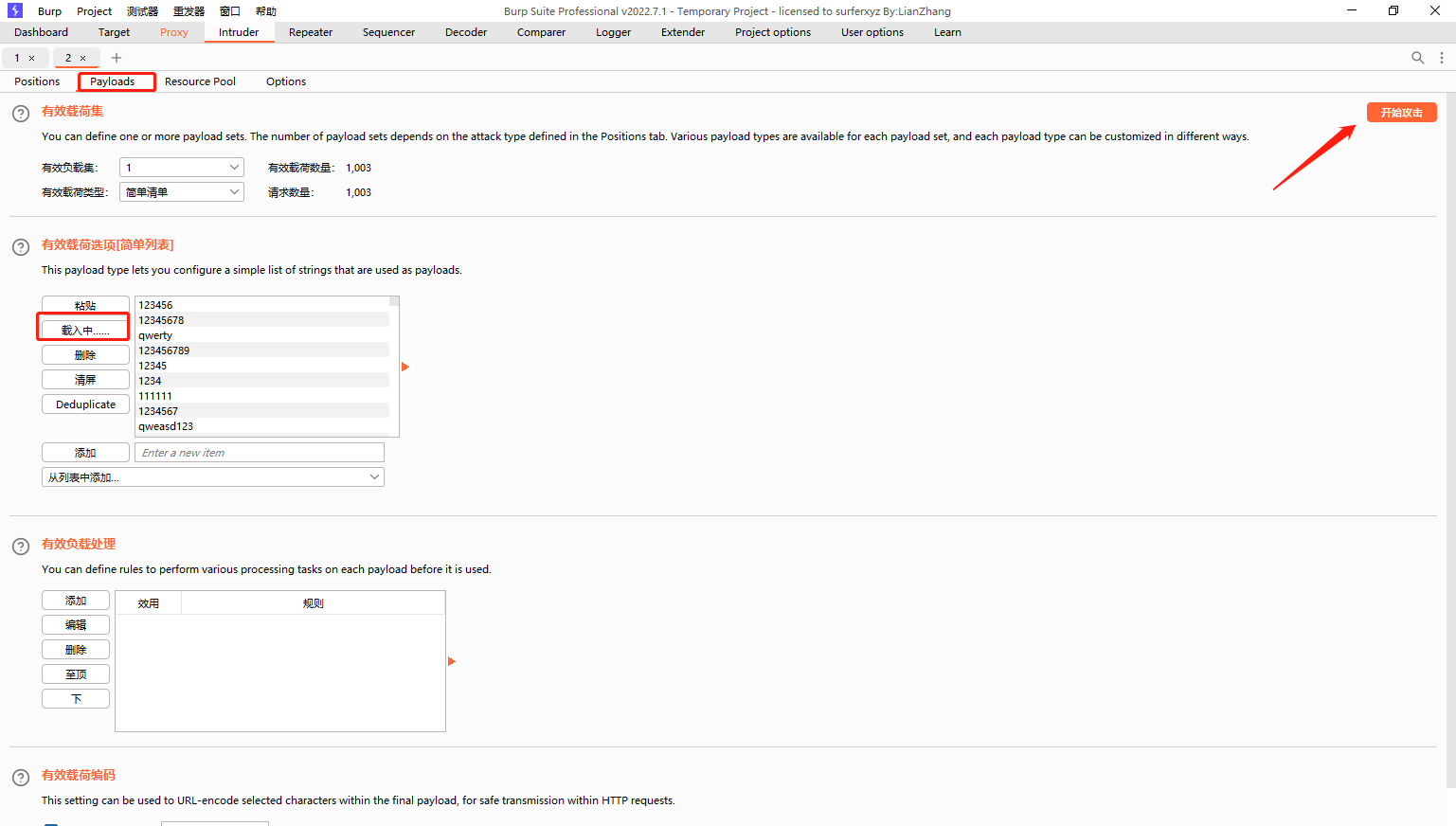The image size is (1456, 826).
Task: Open the Resource Pool sub-tab
Action: (x=200, y=81)
